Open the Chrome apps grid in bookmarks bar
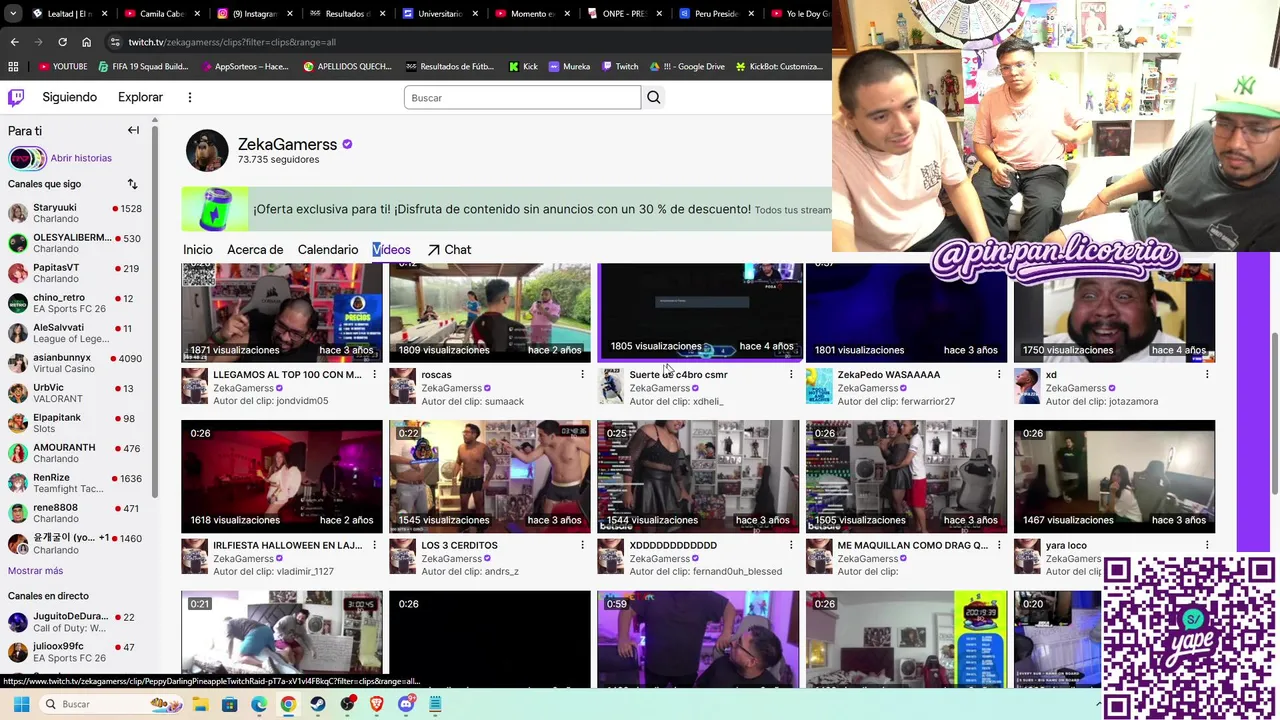 tap(13, 66)
